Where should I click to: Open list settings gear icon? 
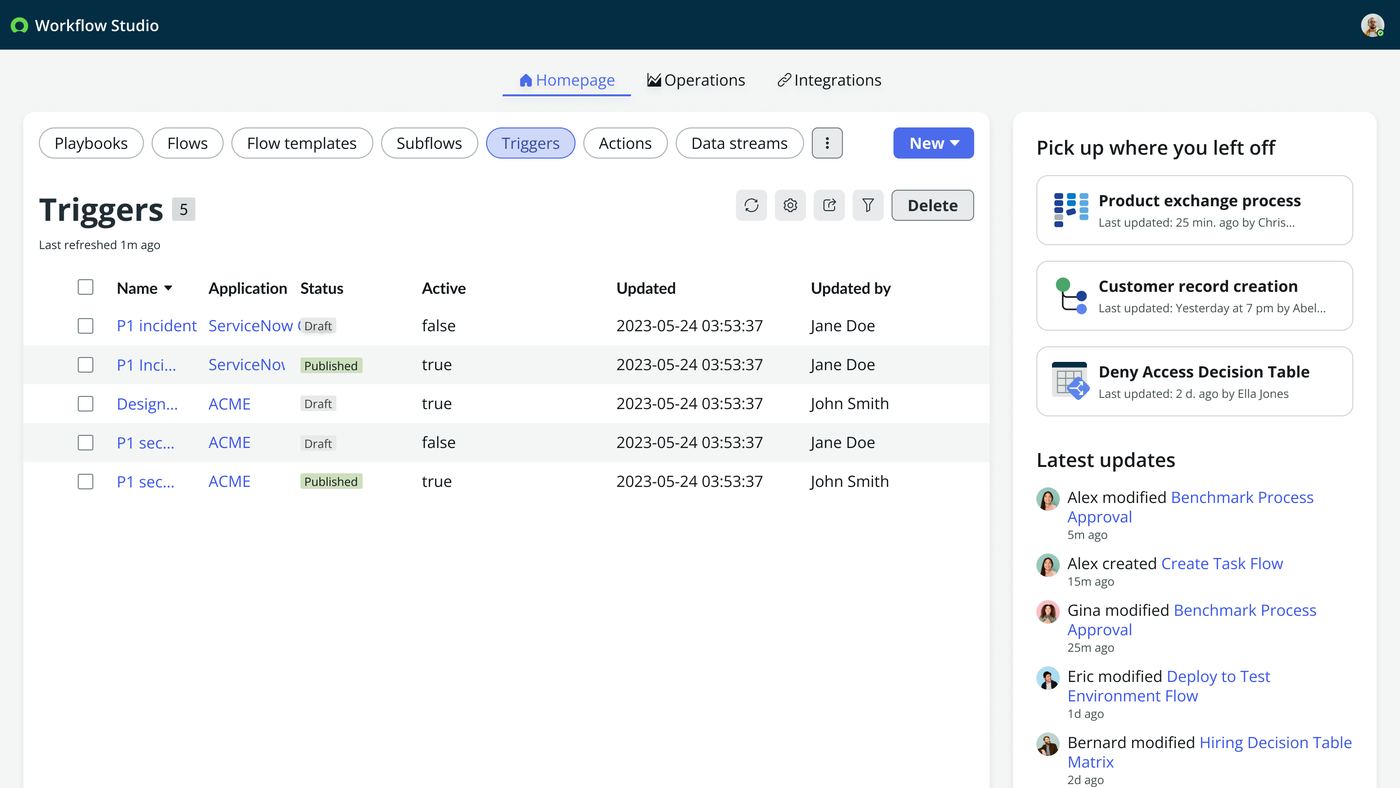[790, 205]
